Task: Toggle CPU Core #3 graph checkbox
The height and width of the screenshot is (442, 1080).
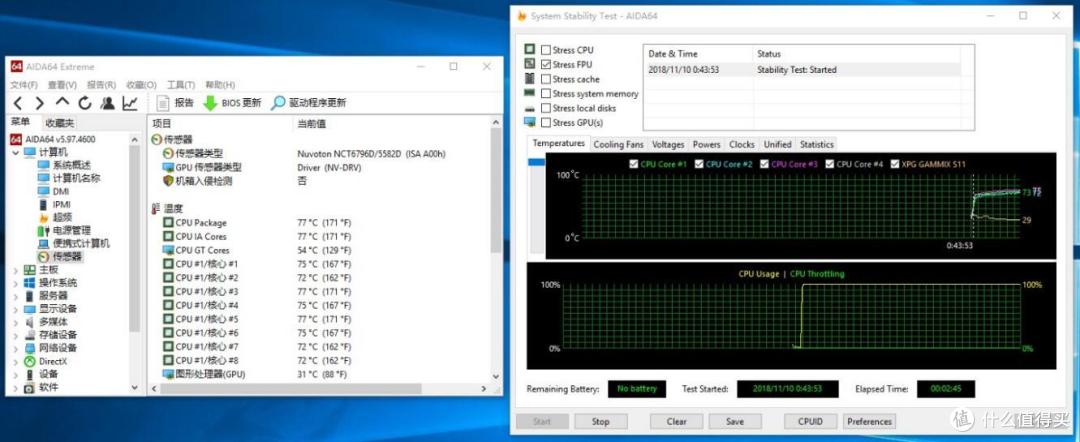Action: (765, 165)
